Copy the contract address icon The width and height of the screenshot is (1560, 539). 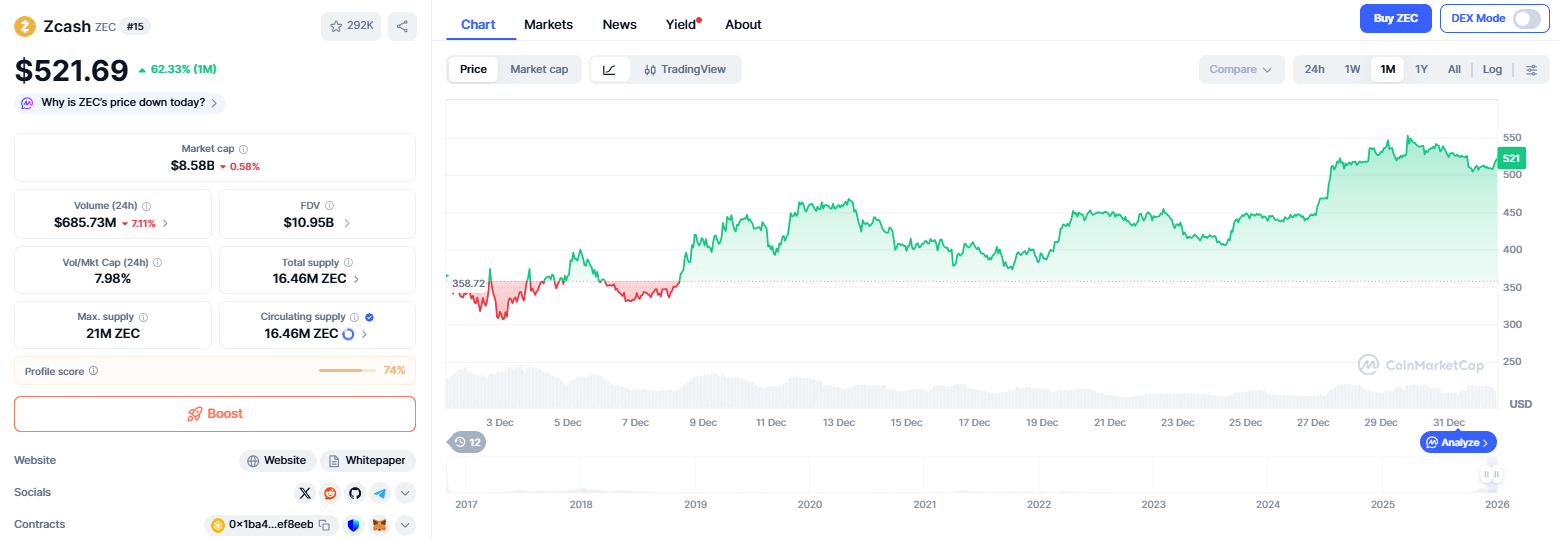point(324,525)
